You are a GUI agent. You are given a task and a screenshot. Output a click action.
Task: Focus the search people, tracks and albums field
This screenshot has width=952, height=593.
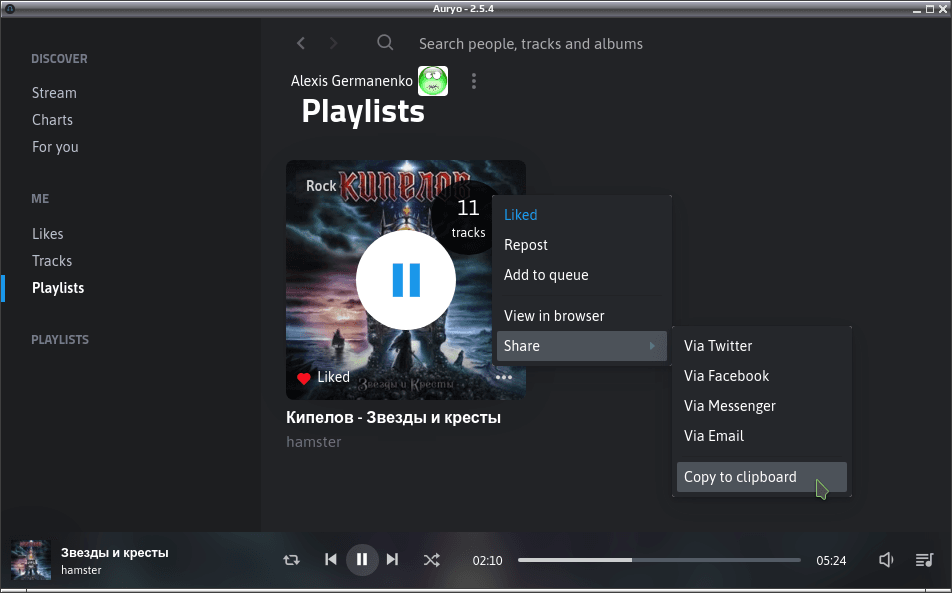point(531,44)
